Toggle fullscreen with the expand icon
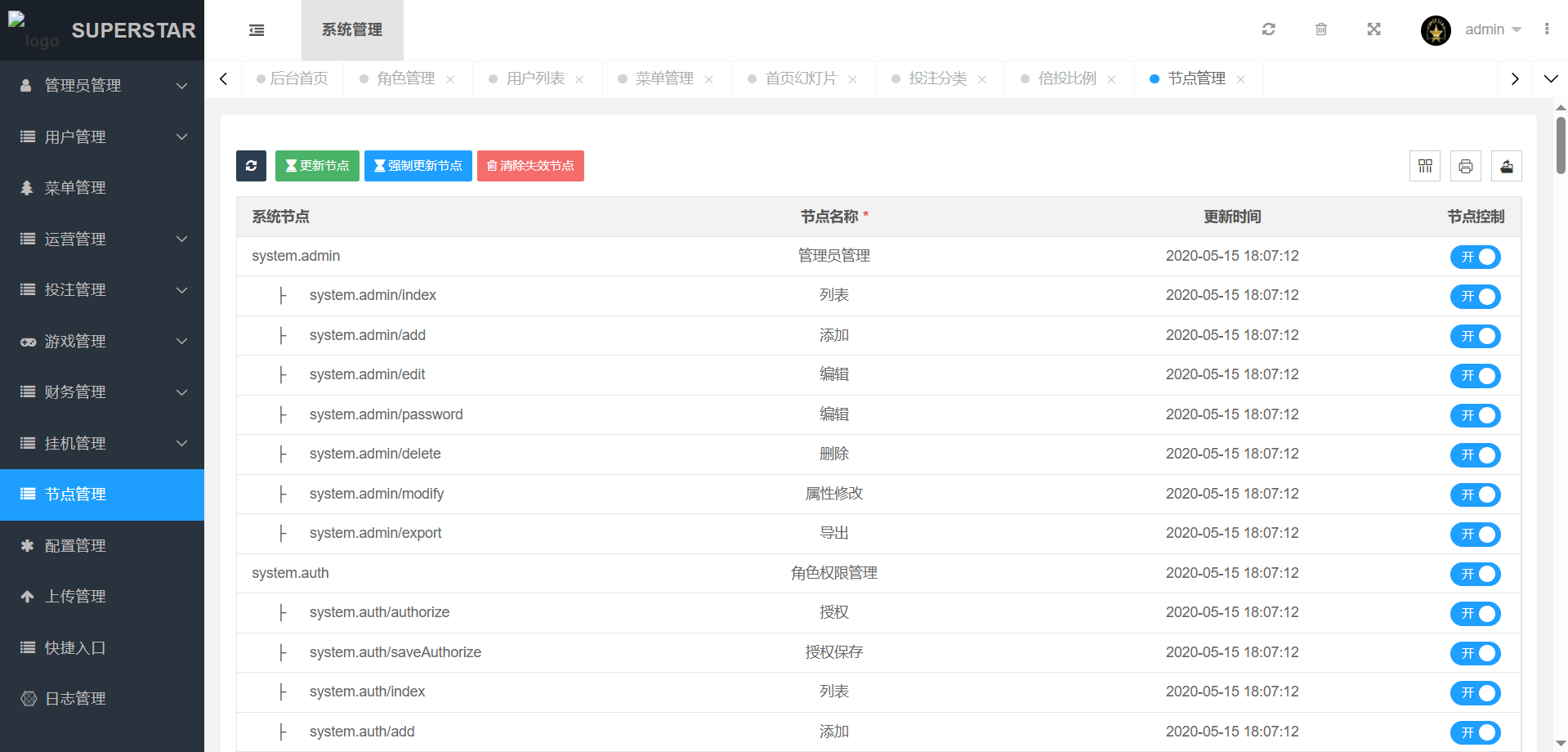 [1374, 29]
